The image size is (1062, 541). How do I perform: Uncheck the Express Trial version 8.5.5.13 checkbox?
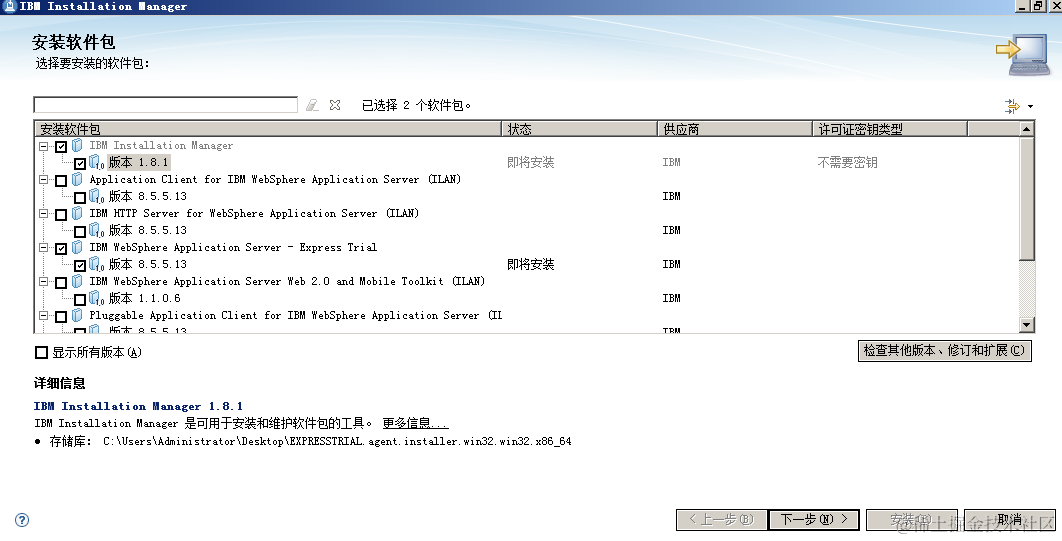(80, 265)
